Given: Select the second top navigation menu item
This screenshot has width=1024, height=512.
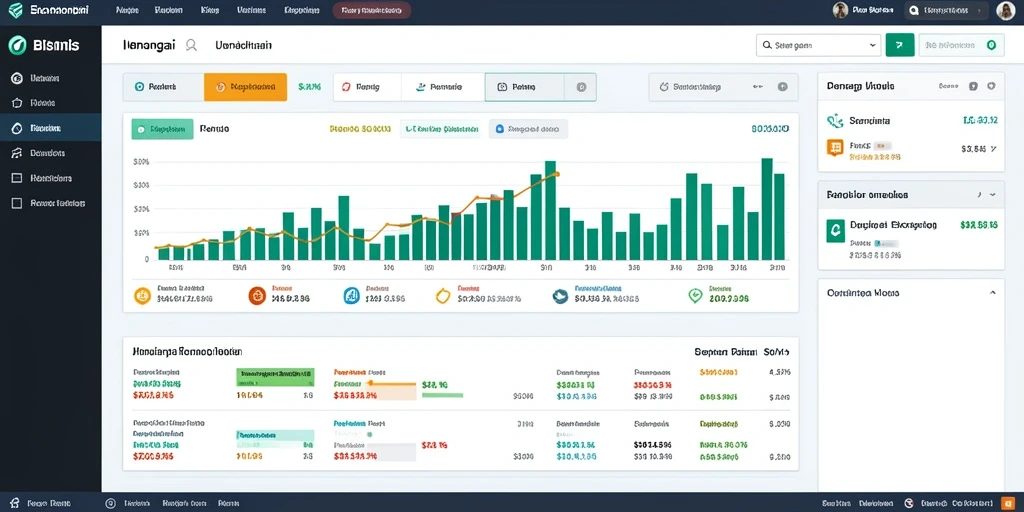Looking at the screenshot, I should pos(168,10).
